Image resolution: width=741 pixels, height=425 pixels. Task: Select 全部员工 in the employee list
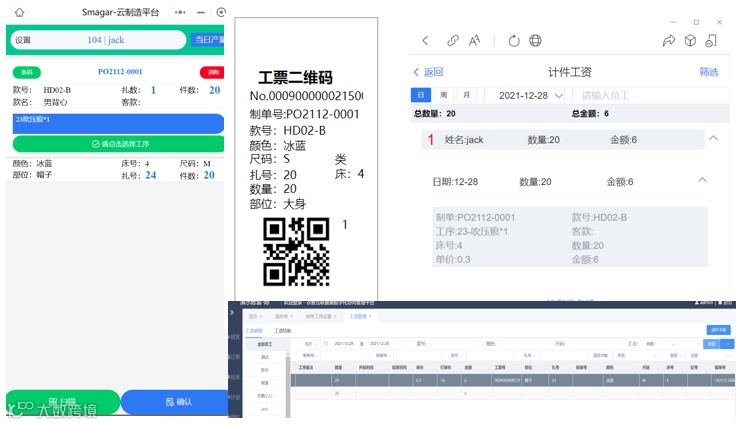pos(265,344)
